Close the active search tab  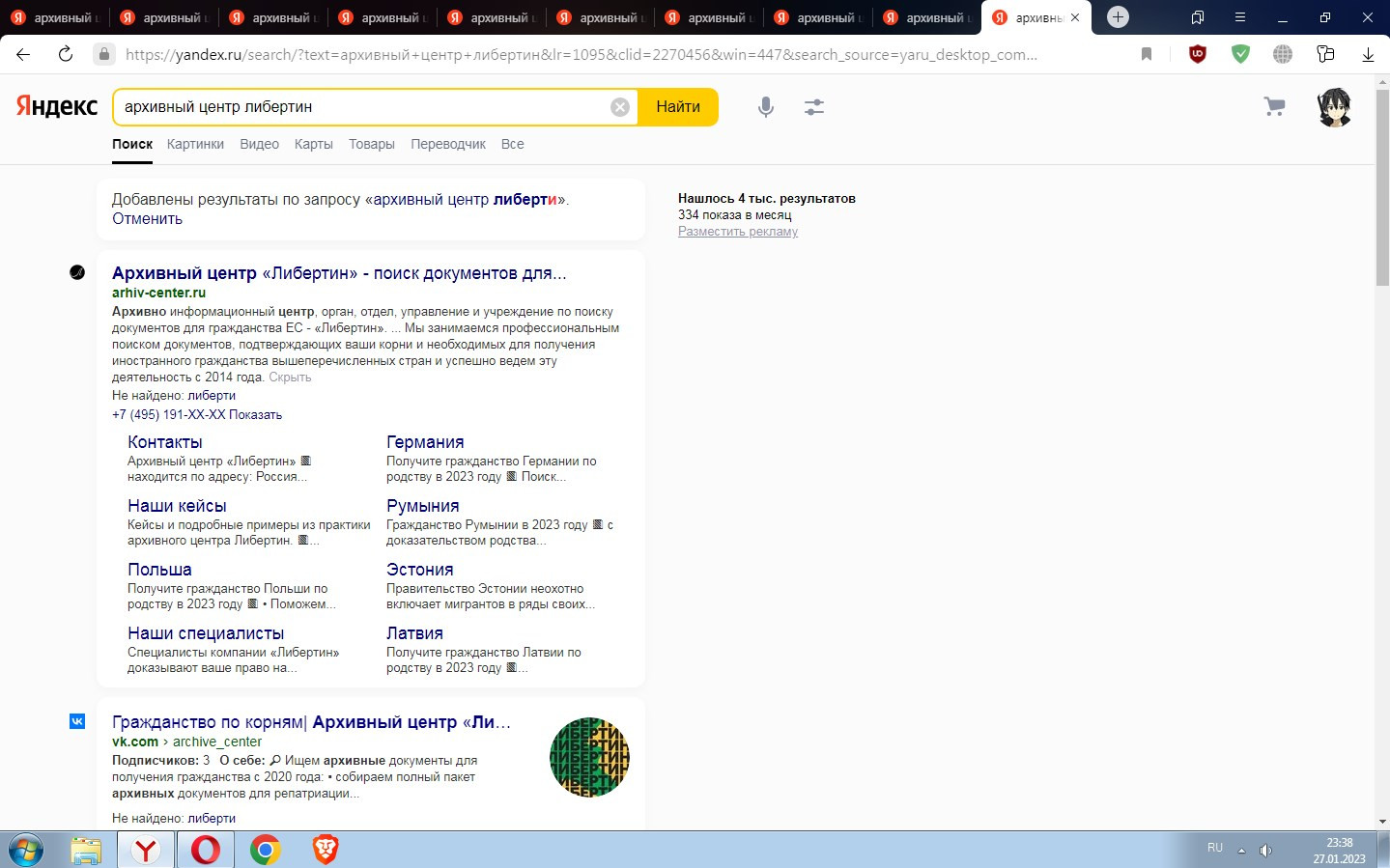(x=1075, y=17)
